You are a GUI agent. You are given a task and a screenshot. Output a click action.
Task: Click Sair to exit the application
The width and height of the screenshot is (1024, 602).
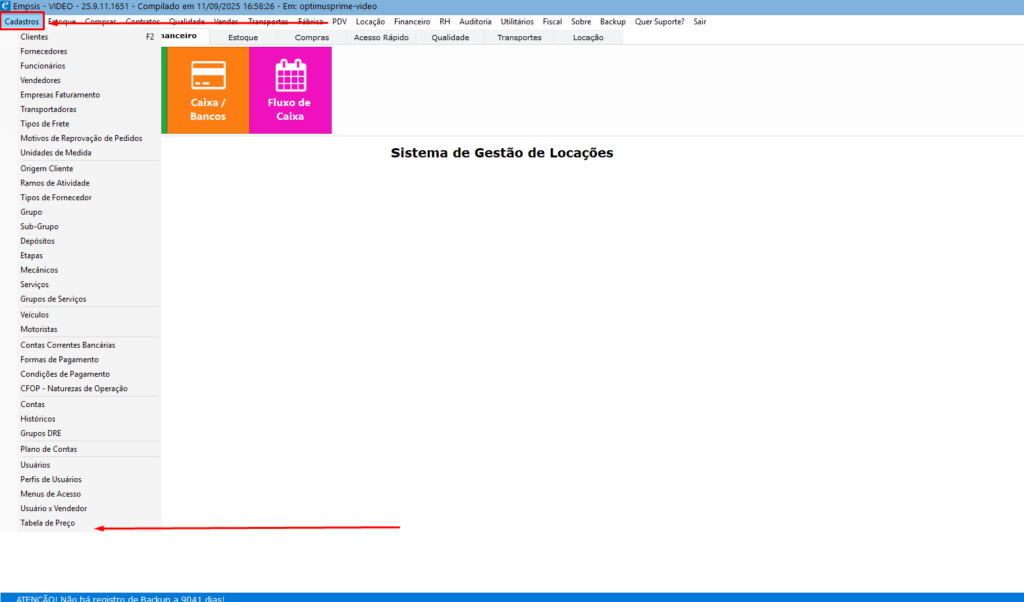pos(700,21)
